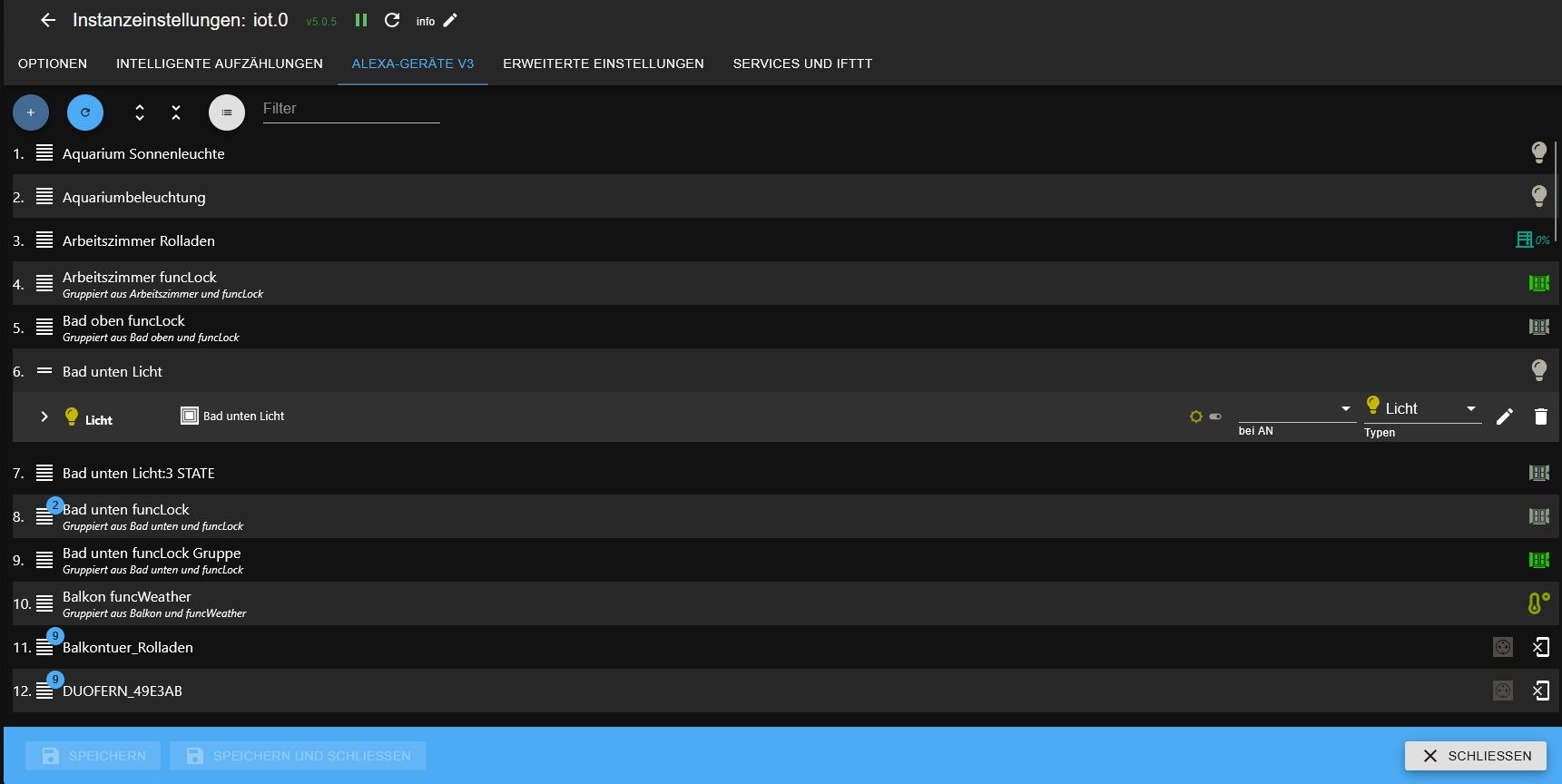Click the window icon of Bad unten Licht:3 STATE

pos(1539,473)
